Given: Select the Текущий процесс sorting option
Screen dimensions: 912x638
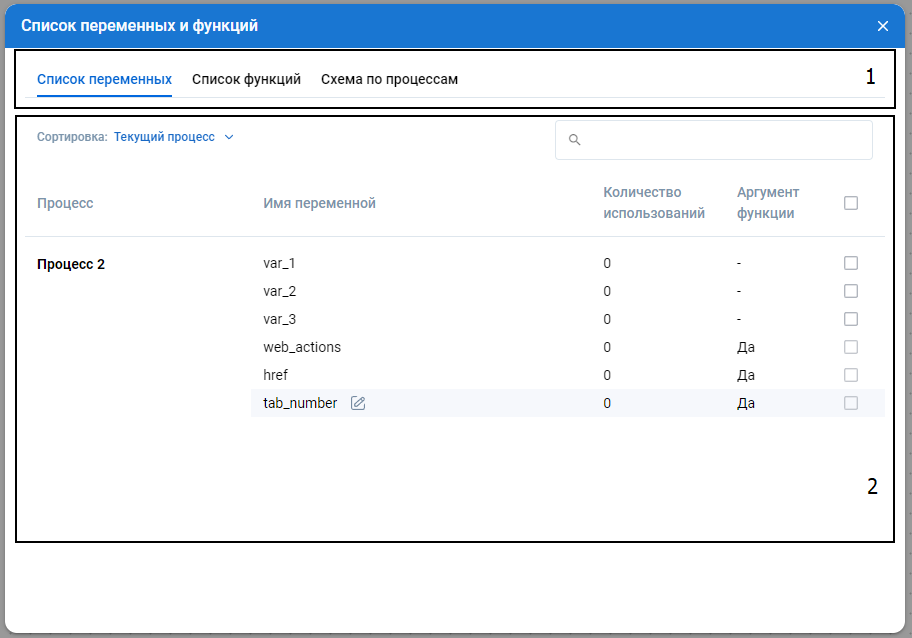Looking at the screenshot, I should coord(164,137).
